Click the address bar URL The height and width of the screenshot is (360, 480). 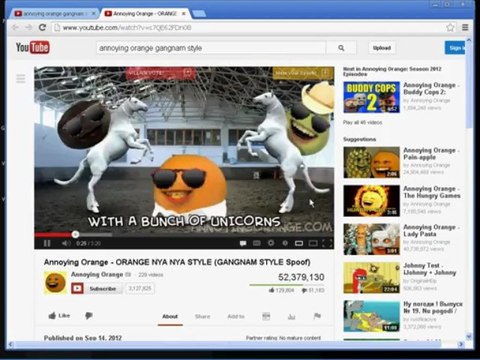[x=127, y=28]
